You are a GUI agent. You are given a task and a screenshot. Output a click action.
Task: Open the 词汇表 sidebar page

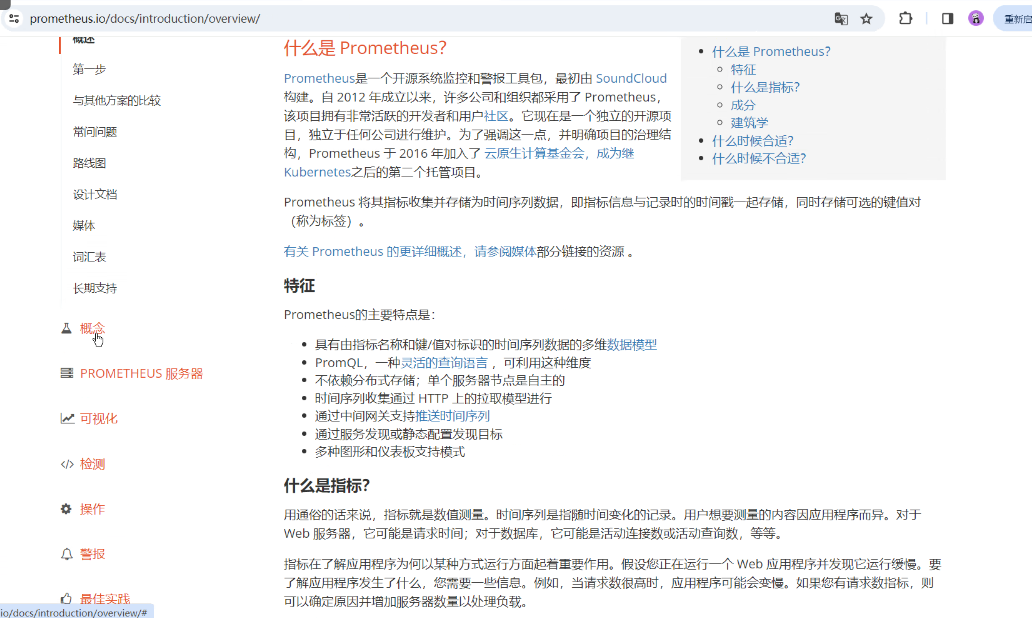point(89,257)
